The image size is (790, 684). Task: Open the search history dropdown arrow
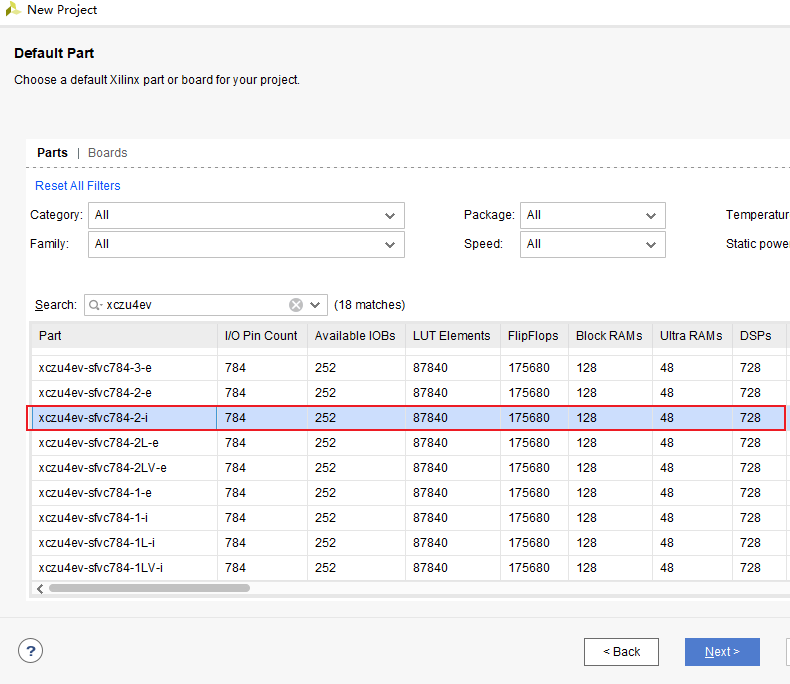[315, 305]
